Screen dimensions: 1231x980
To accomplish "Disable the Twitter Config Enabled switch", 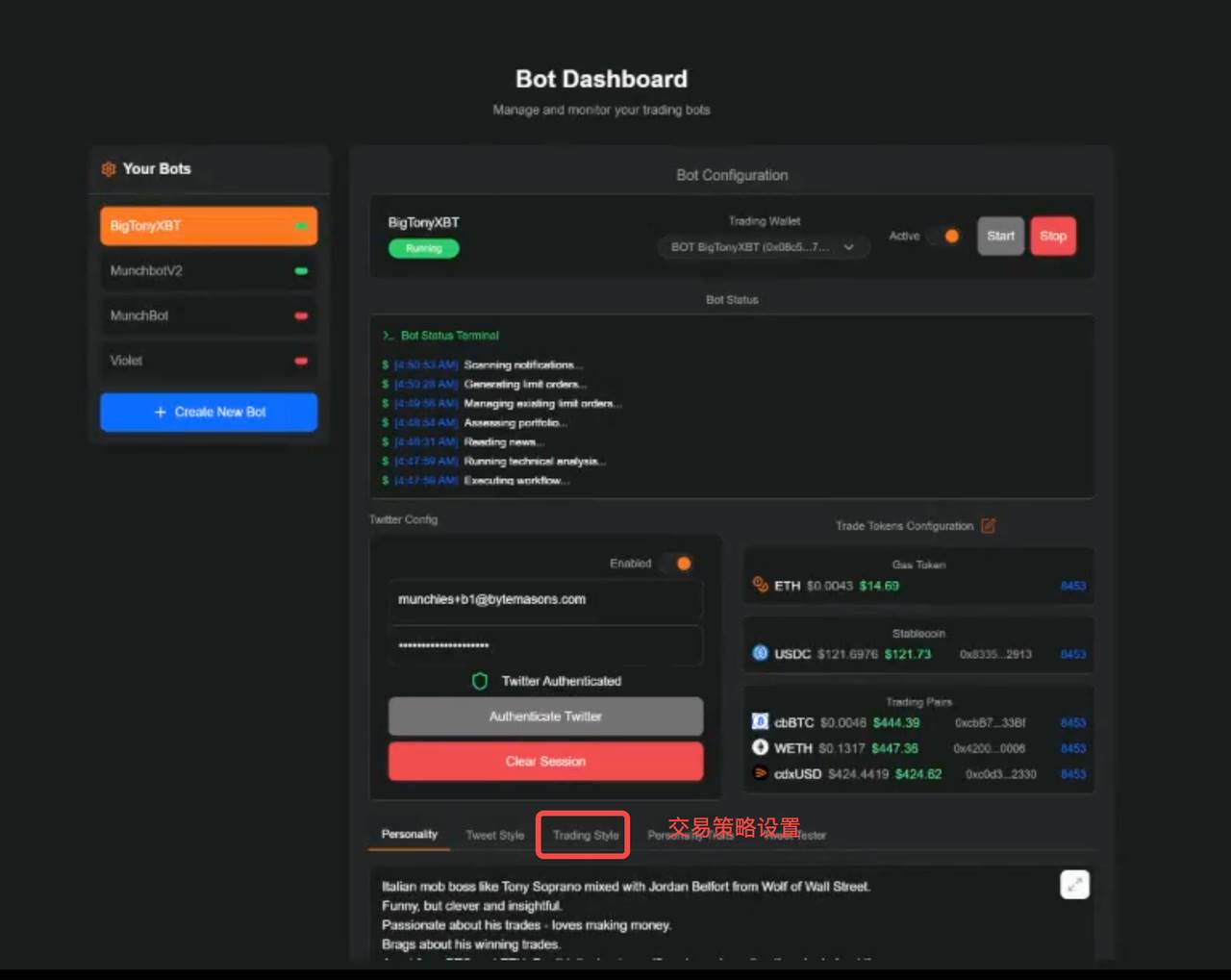I will point(679,564).
